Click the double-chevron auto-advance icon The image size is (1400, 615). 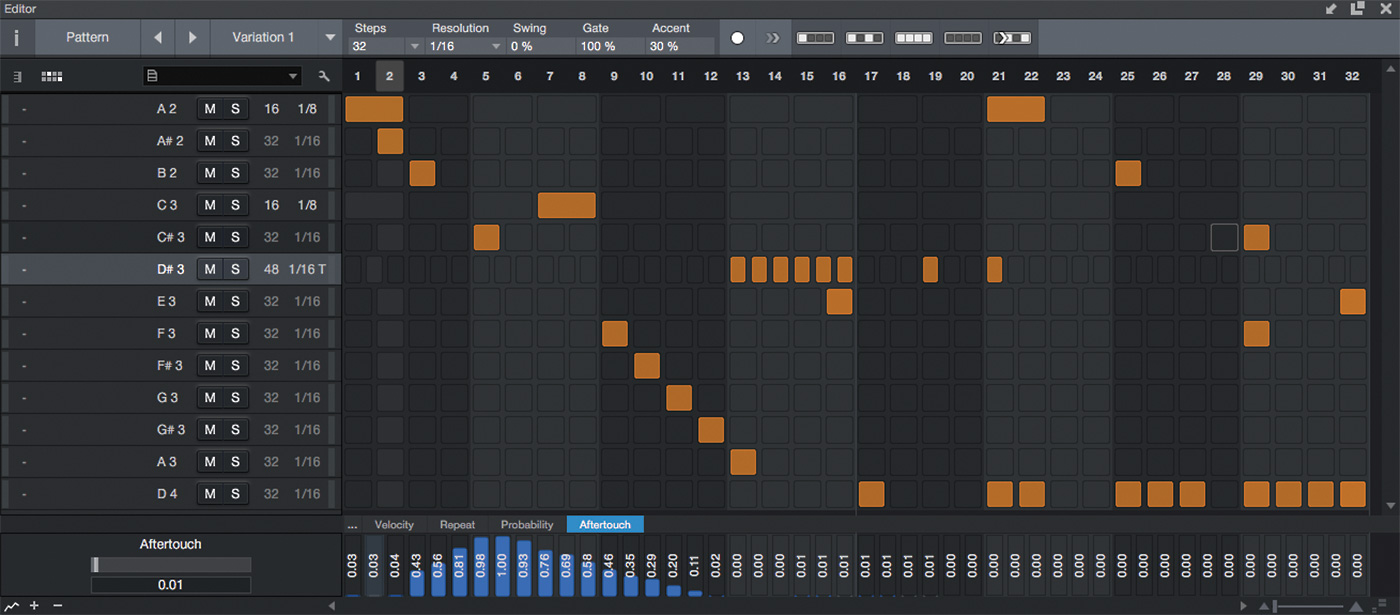[772, 38]
